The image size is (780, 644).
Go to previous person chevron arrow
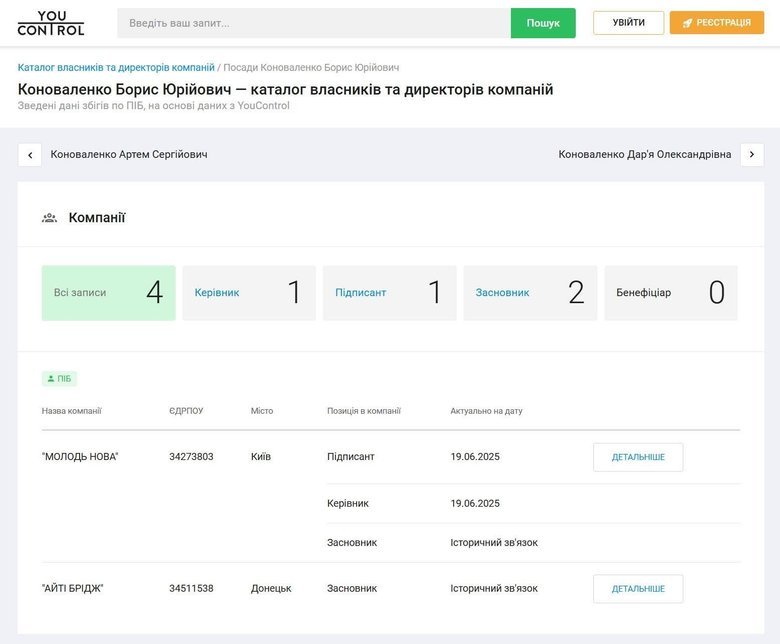(x=30, y=155)
